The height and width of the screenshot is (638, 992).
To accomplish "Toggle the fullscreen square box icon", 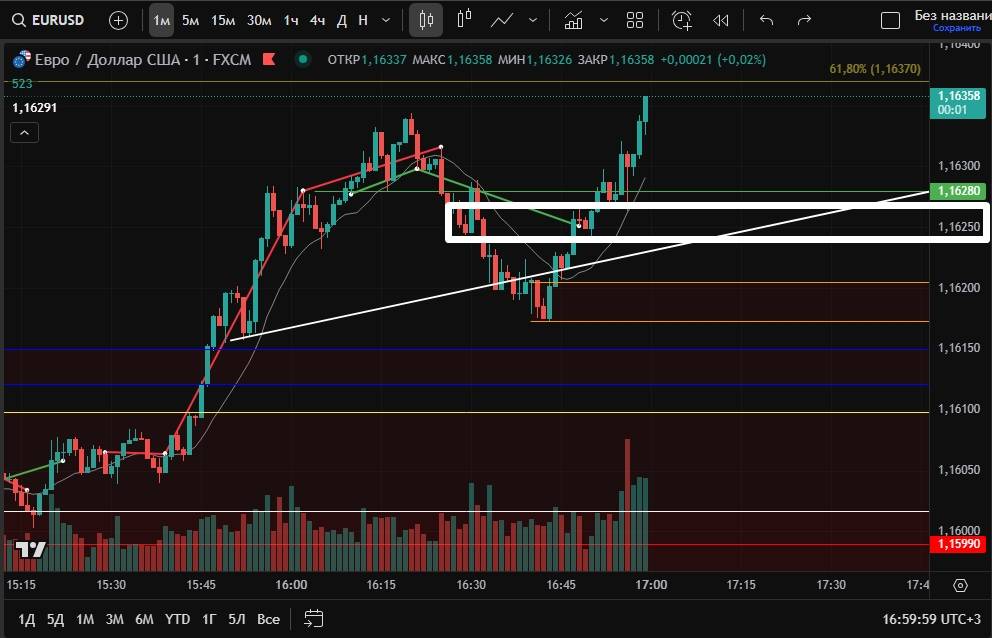I will 890,20.
